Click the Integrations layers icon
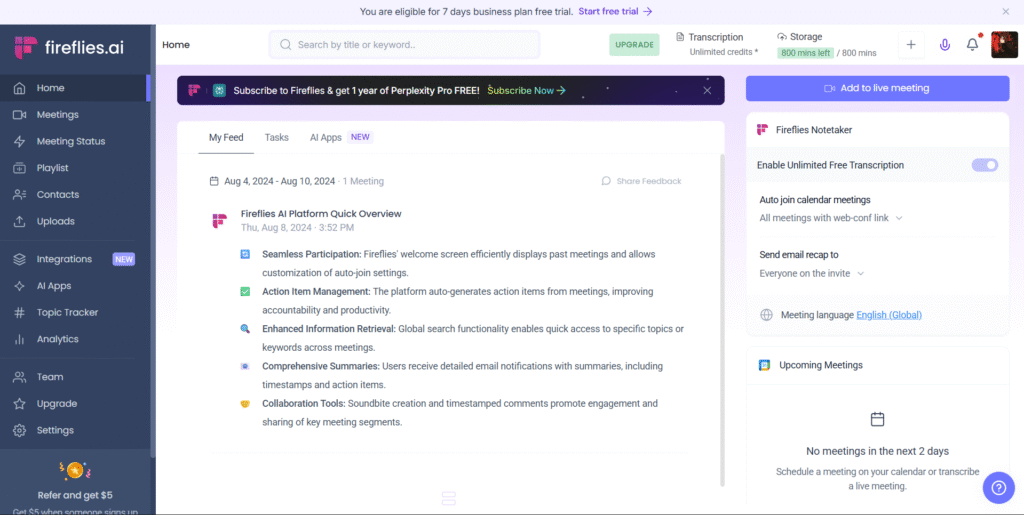Image resolution: width=1024 pixels, height=515 pixels. 20,259
